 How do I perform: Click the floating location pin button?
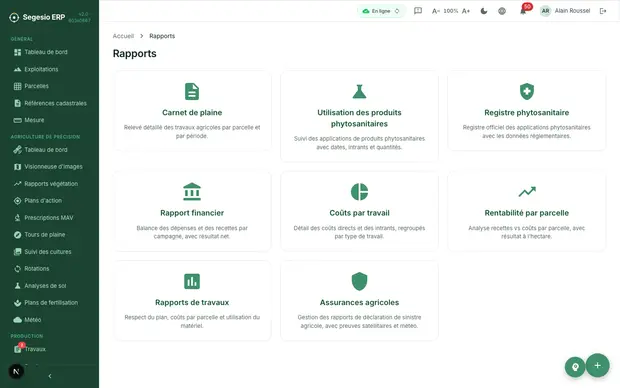click(x=575, y=367)
